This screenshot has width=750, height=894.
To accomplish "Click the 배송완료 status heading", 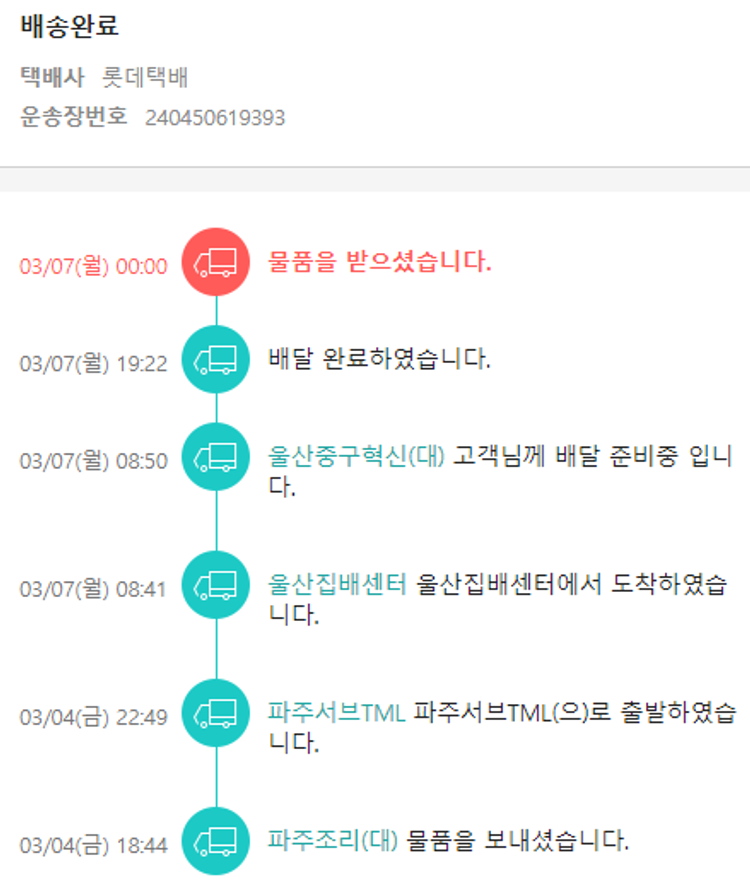I will pos(70,27).
